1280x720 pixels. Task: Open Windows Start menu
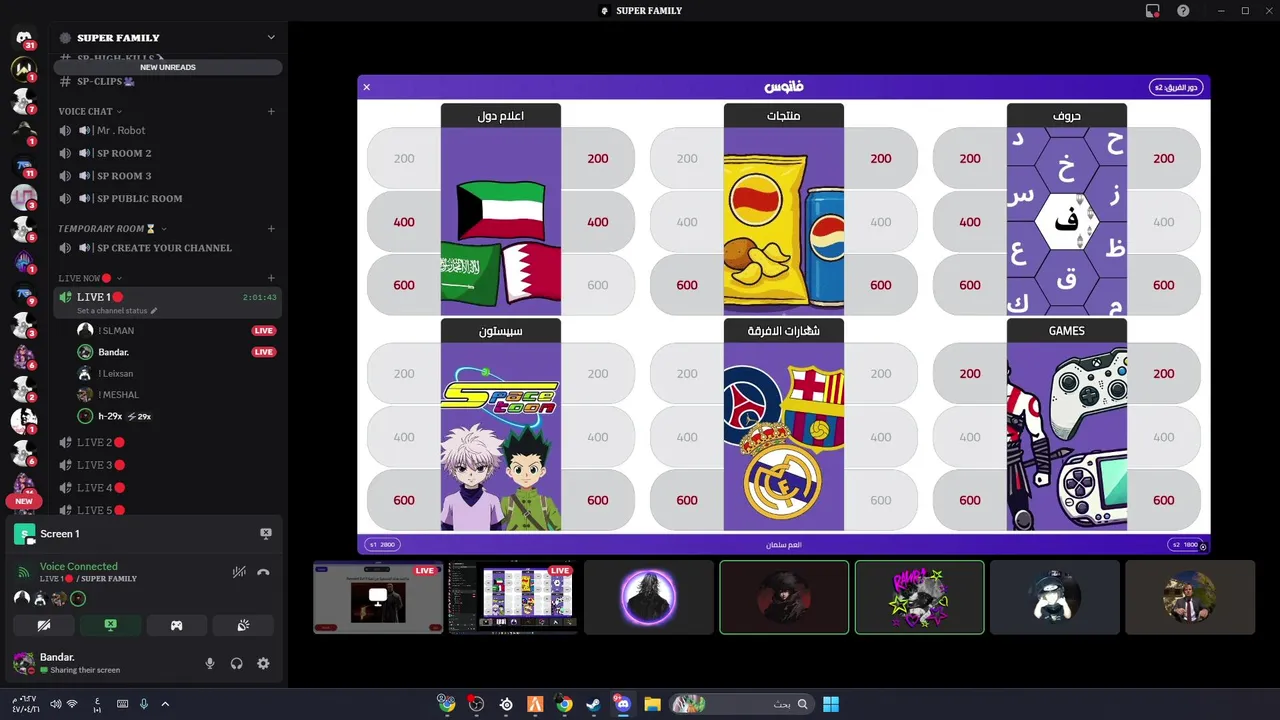tap(831, 704)
